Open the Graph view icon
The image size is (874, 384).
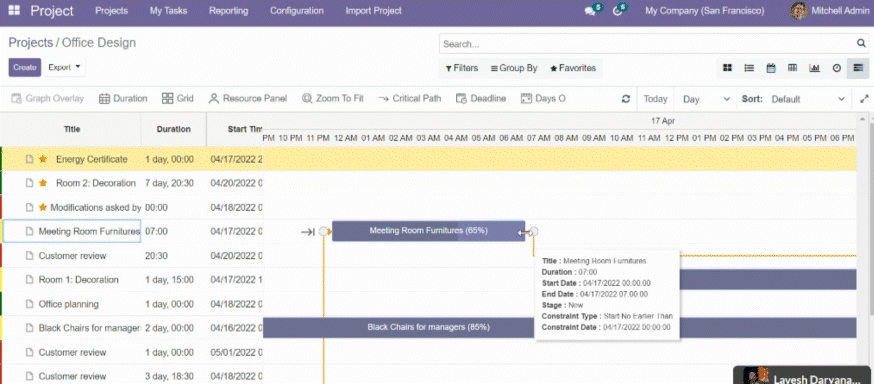814,68
